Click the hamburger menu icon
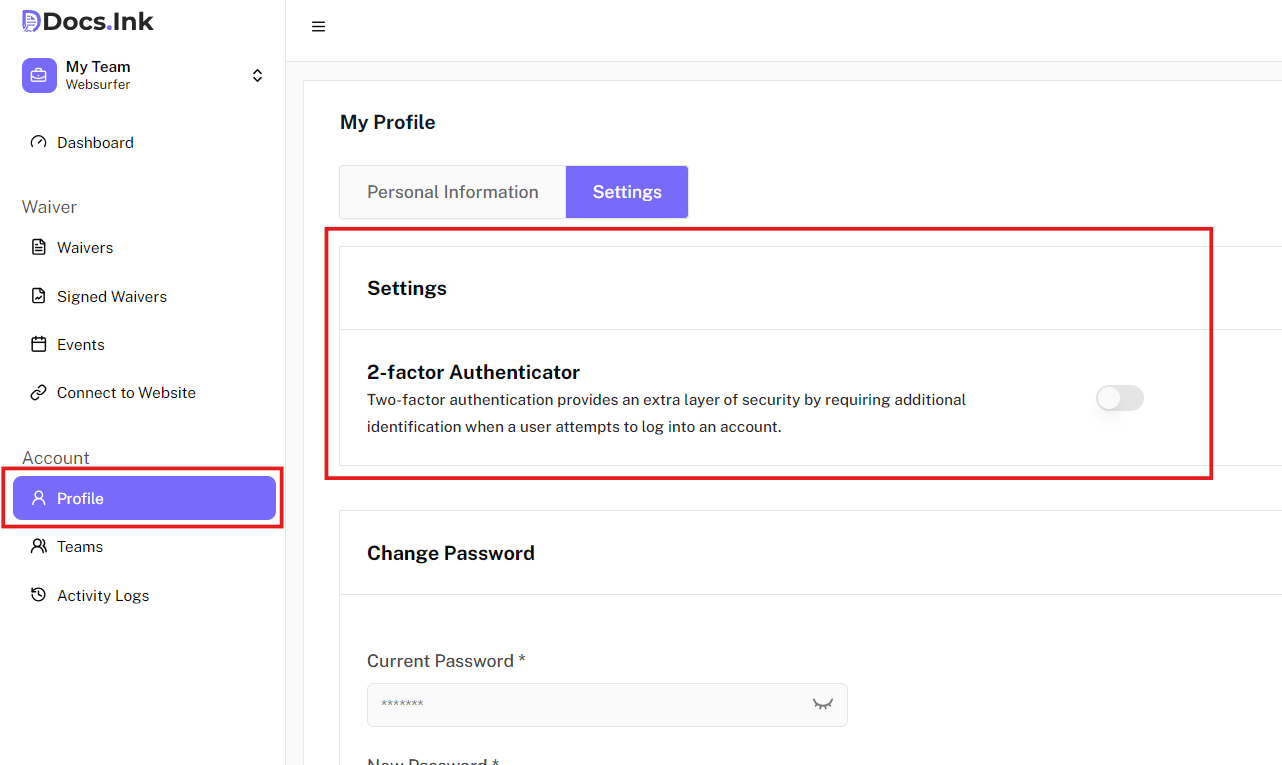This screenshot has height=765, width=1282. point(318,27)
